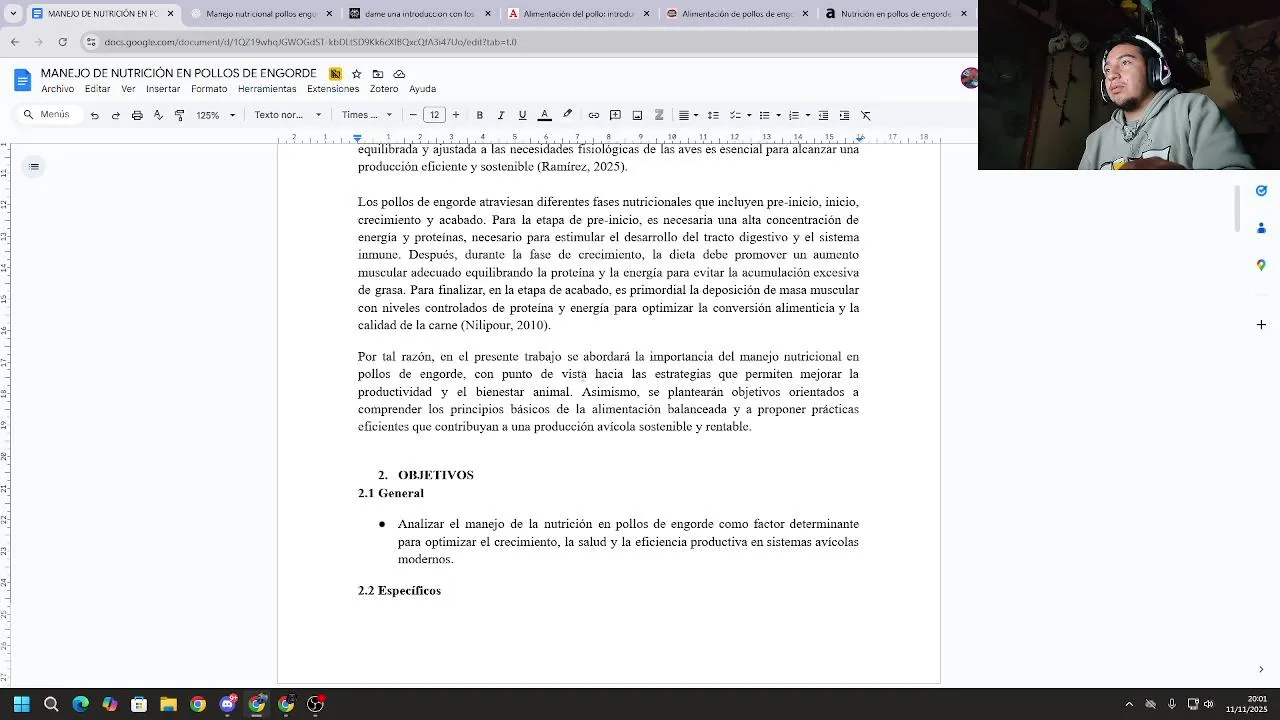The width and height of the screenshot is (1280, 720).
Task: Open the Windows Start menu
Action: [22, 704]
